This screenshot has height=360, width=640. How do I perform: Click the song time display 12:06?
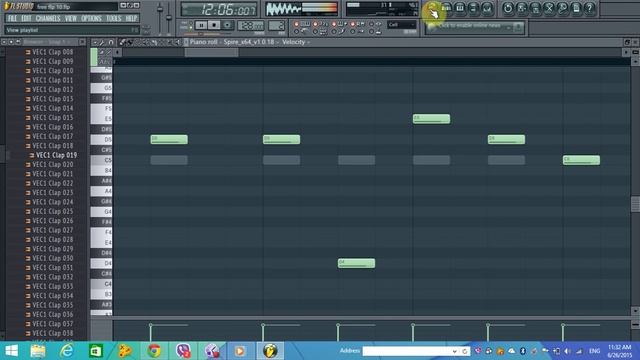(218, 9)
